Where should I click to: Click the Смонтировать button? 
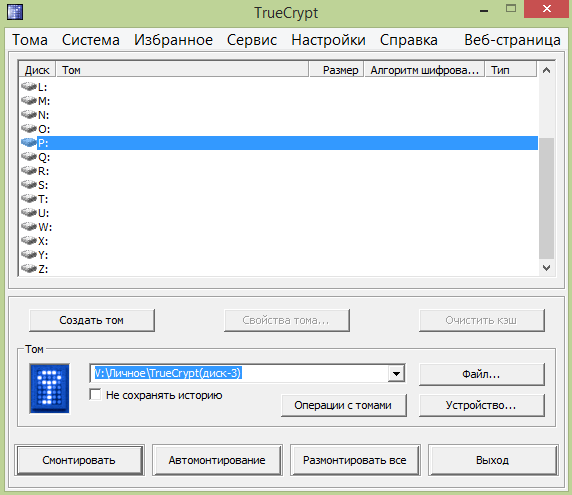pos(79,460)
